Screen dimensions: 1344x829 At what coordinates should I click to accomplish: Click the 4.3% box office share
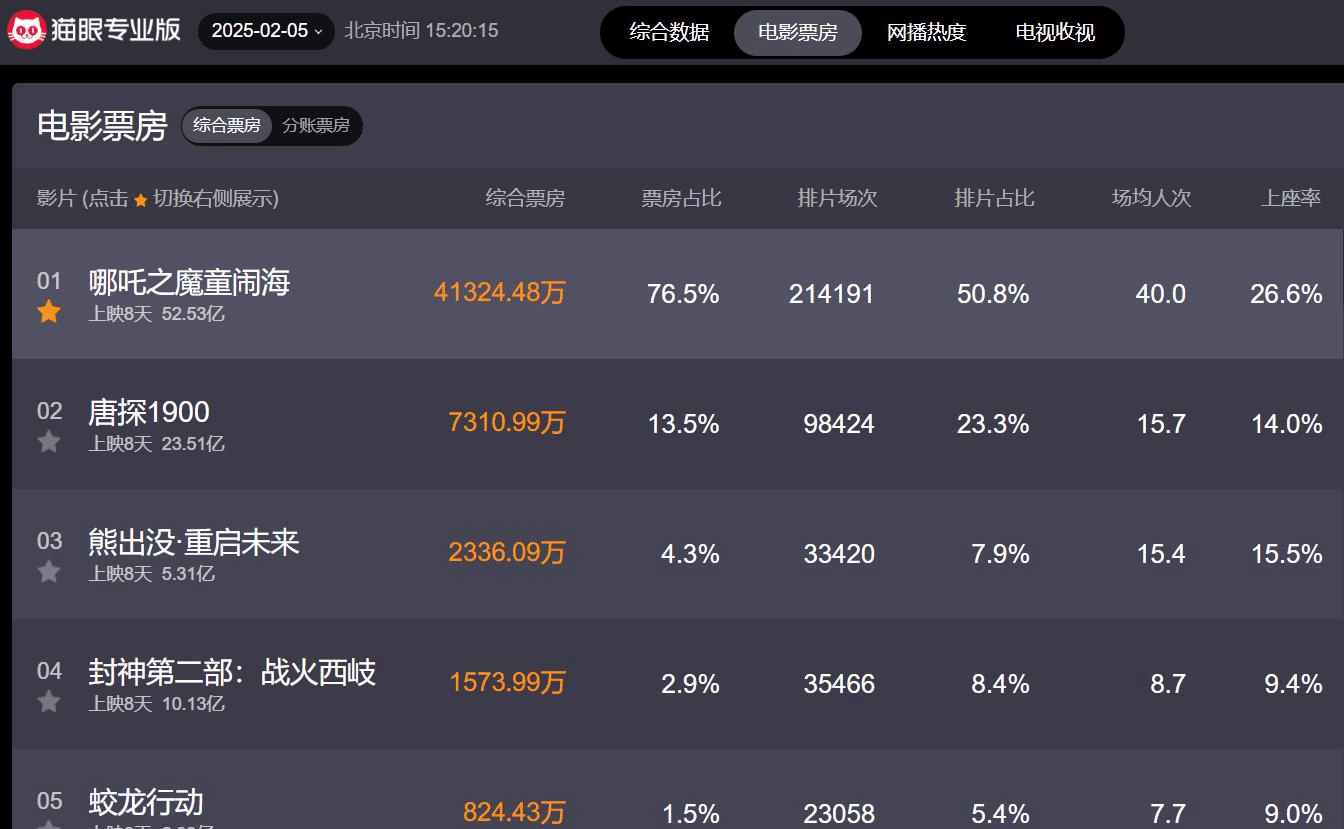click(x=690, y=554)
